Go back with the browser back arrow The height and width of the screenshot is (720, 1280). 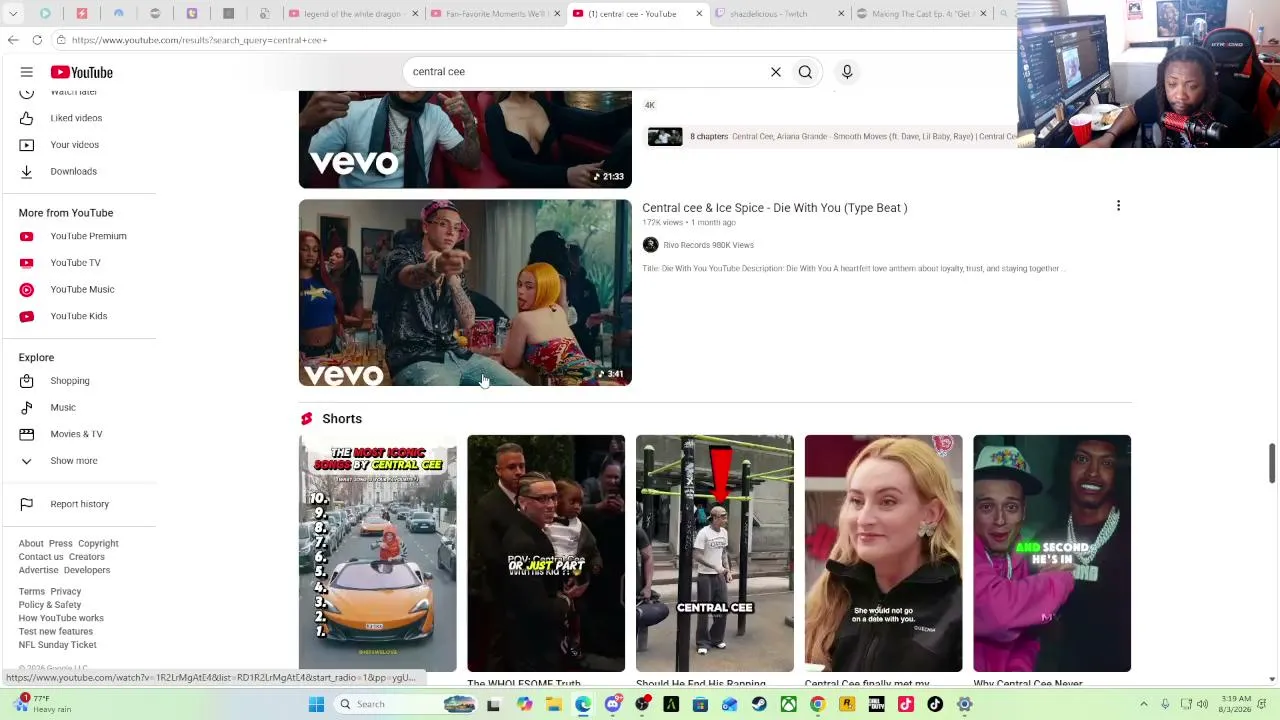(13, 40)
